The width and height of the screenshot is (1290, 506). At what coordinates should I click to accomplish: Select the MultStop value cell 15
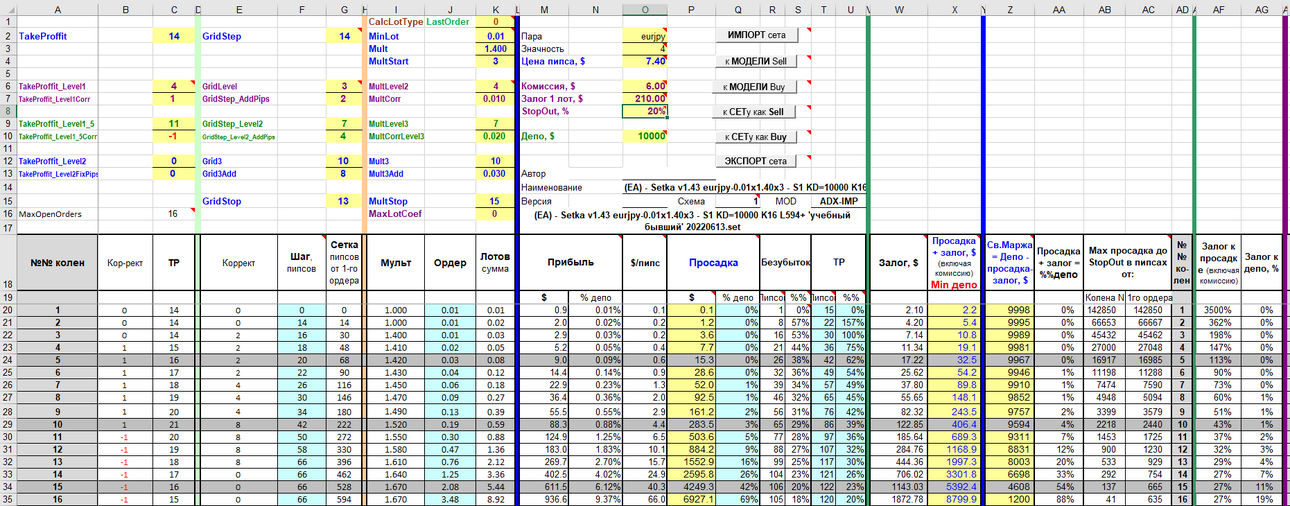coord(496,201)
